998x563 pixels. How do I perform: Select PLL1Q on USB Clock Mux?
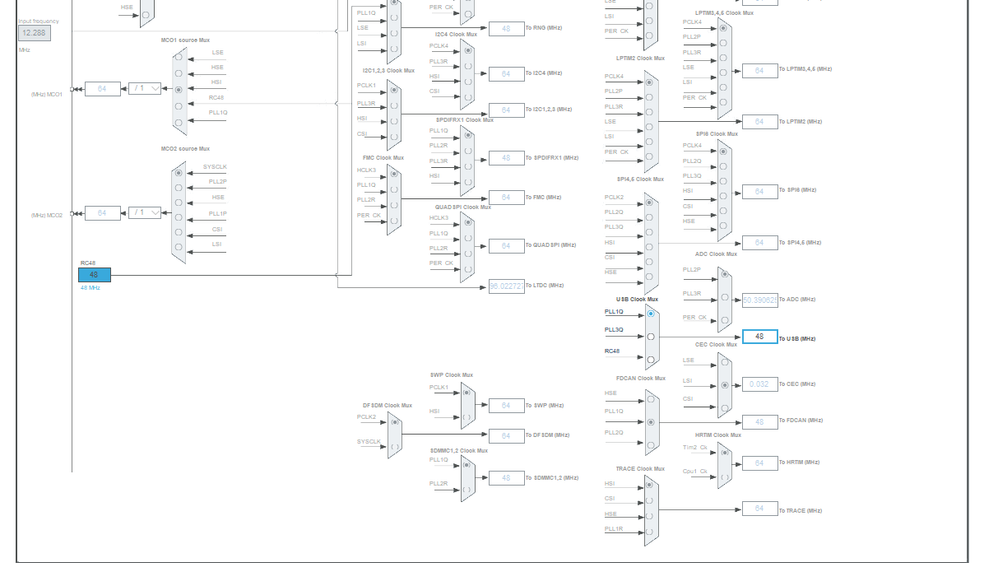point(650,314)
